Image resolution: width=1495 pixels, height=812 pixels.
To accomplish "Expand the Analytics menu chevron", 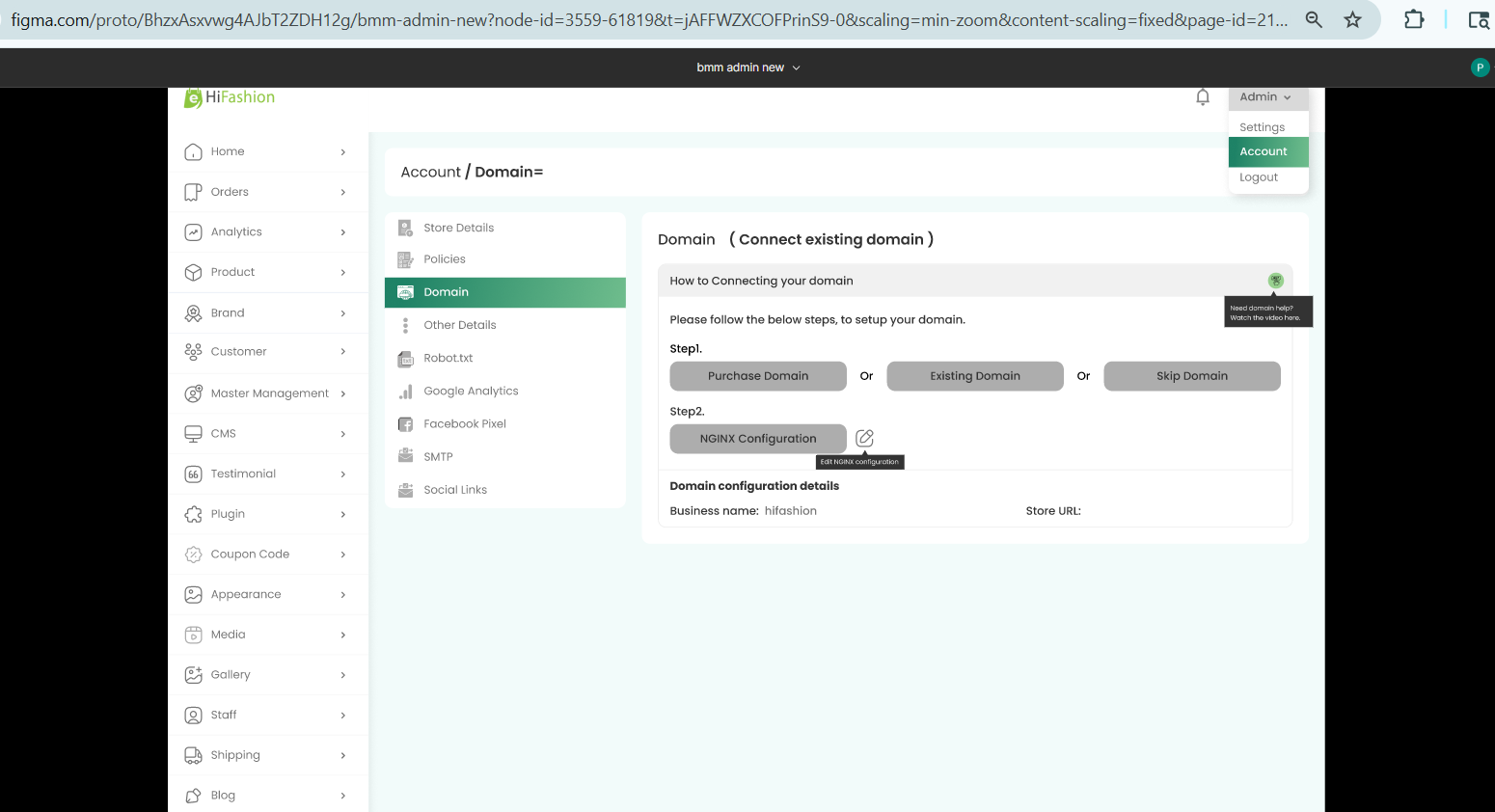I will coord(343,232).
